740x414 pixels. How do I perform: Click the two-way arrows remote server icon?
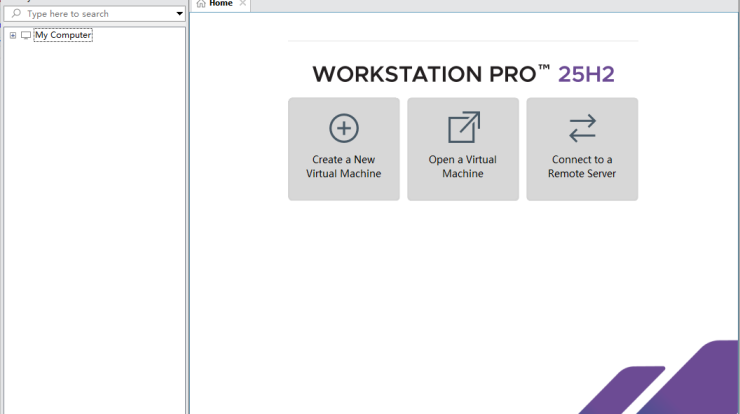click(582, 128)
